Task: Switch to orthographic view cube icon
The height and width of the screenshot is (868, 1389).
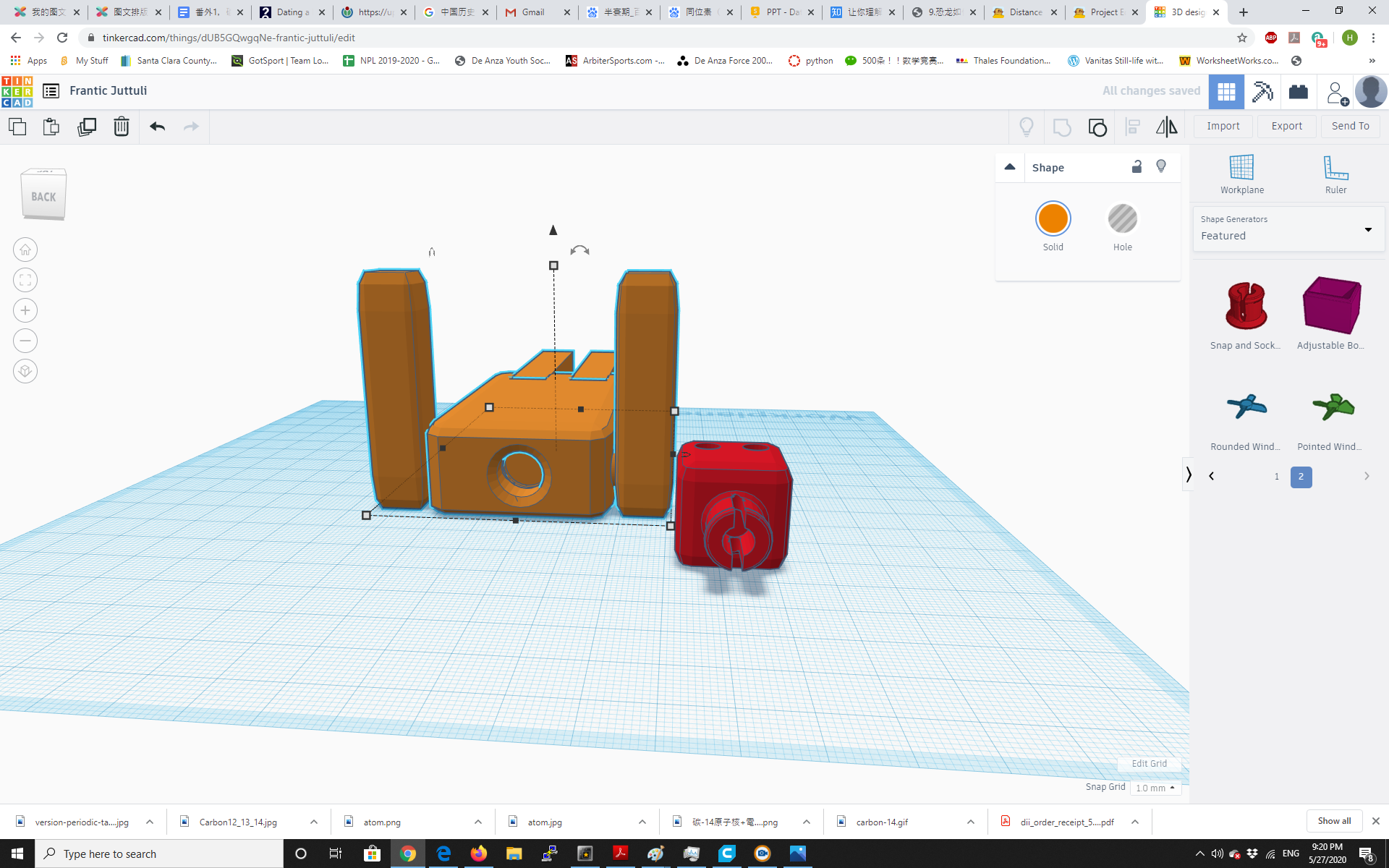Action: (25, 371)
